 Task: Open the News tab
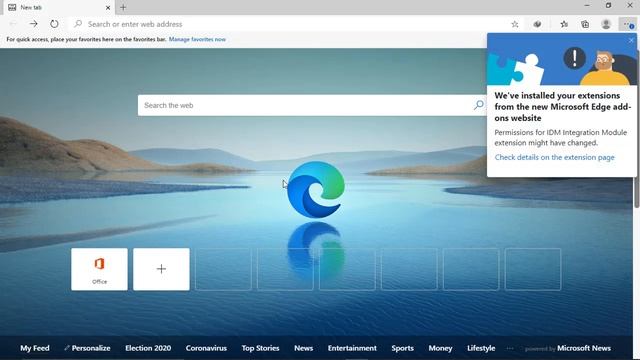[x=304, y=348]
